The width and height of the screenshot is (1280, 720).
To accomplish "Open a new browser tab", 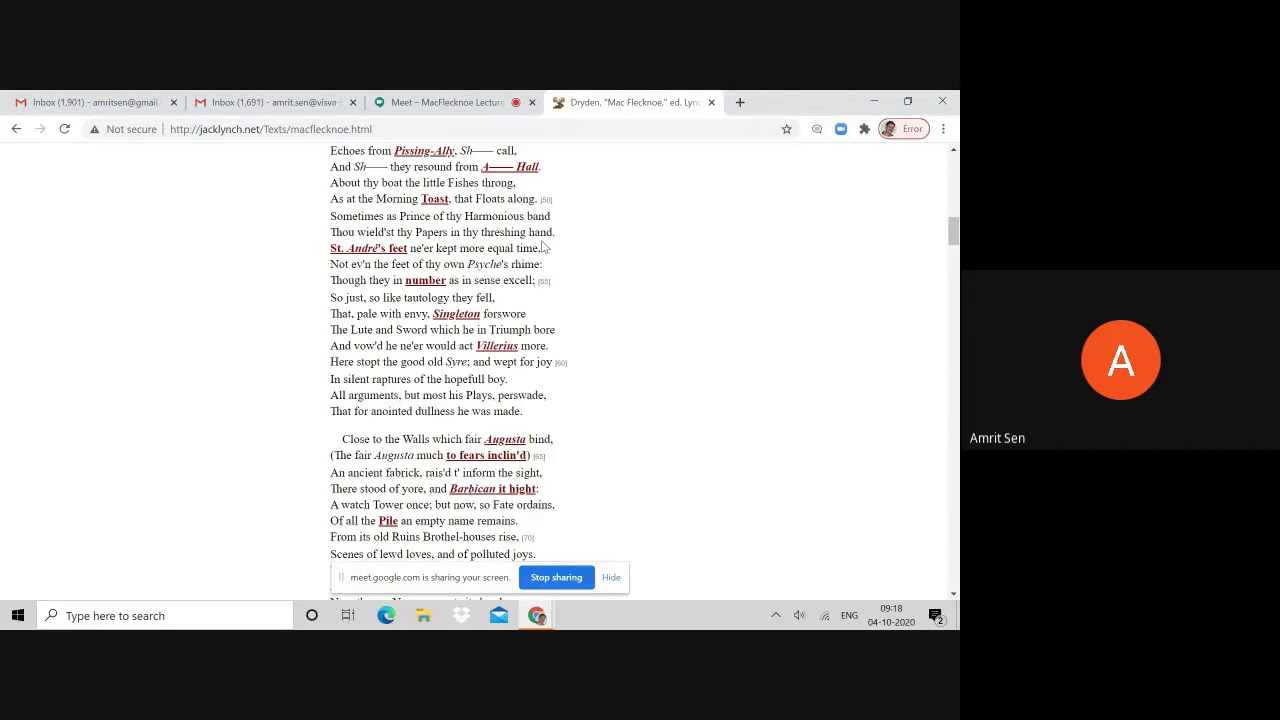I will pos(740,102).
